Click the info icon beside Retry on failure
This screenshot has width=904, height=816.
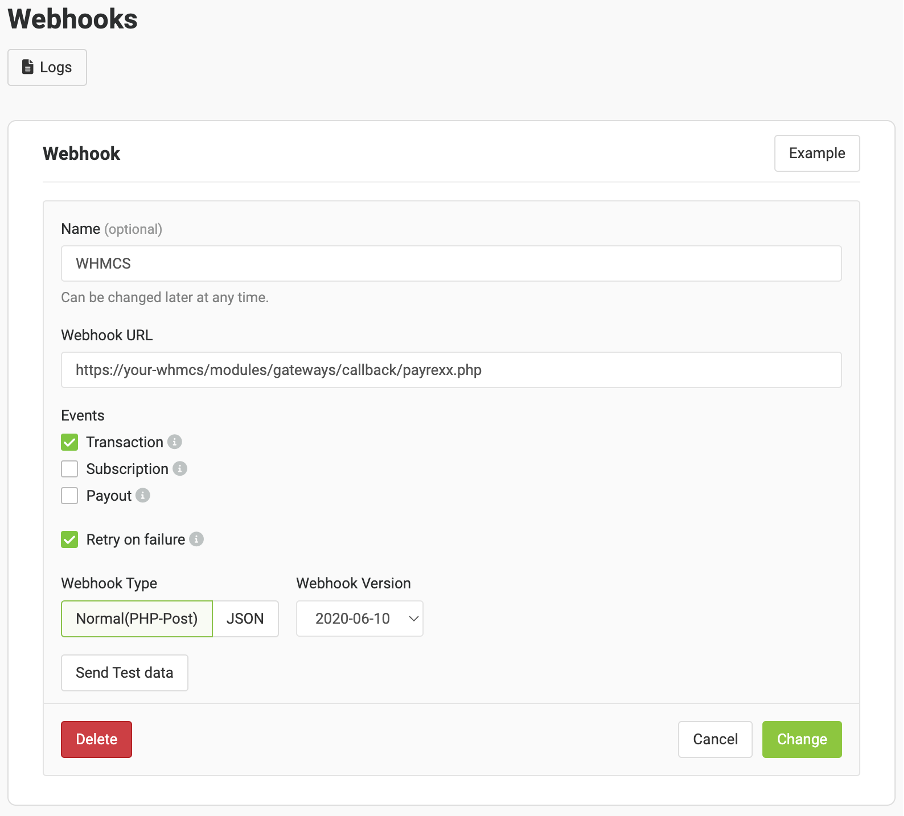point(197,539)
